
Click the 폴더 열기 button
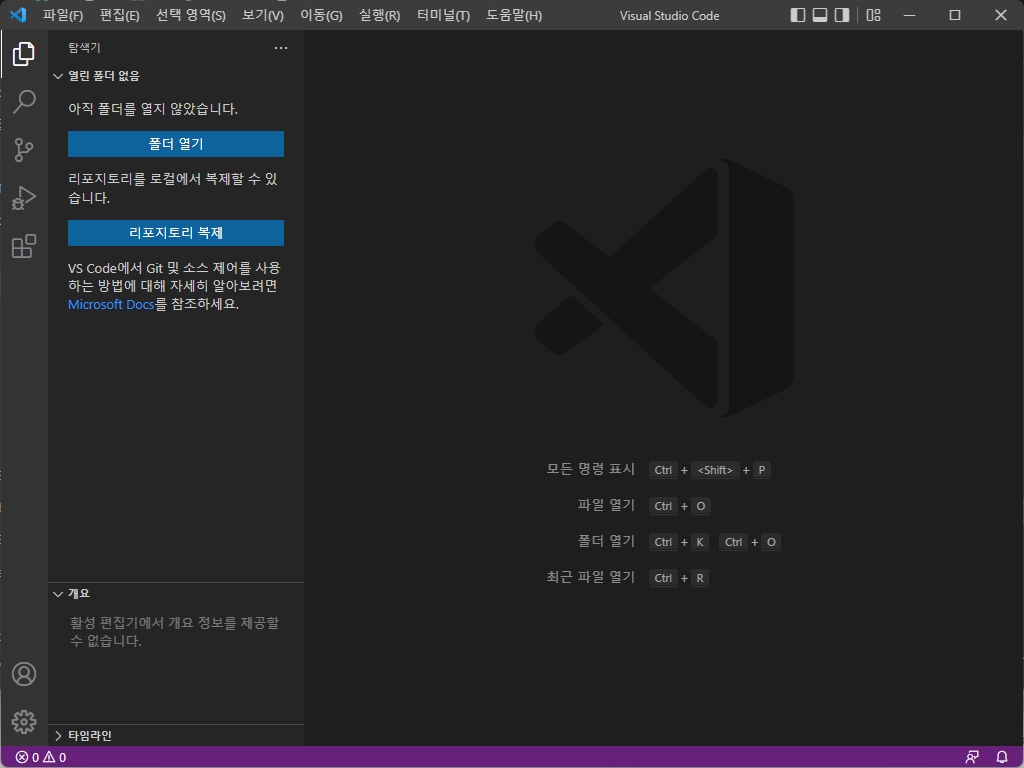pyautogui.click(x=176, y=144)
